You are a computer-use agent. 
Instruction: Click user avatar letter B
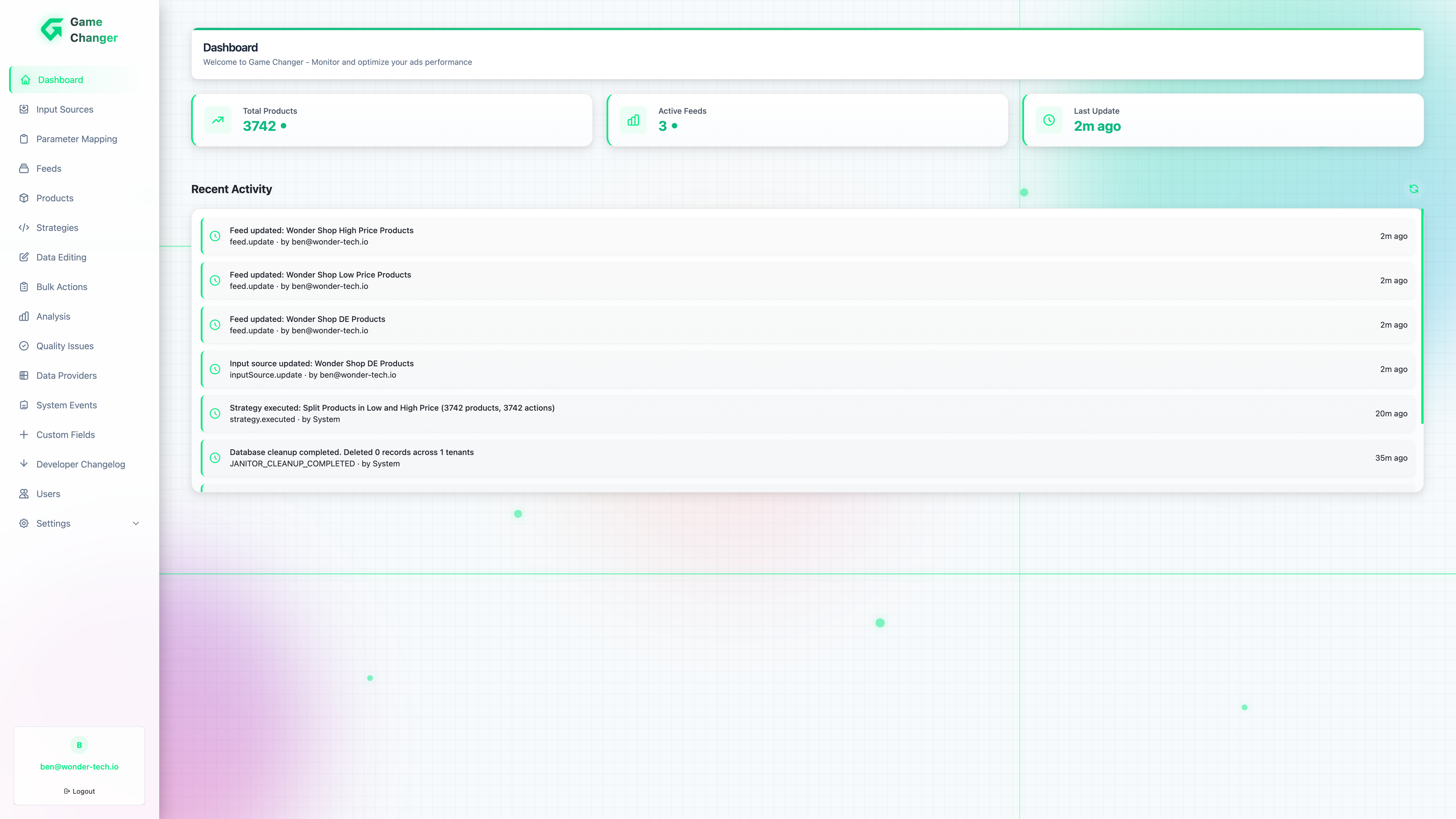coord(79,745)
